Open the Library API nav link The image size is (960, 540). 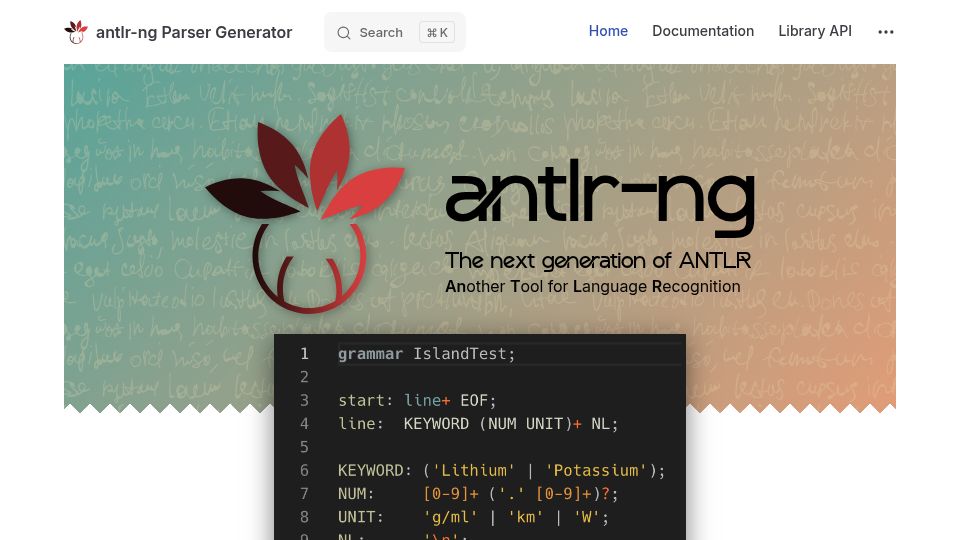click(x=815, y=31)
